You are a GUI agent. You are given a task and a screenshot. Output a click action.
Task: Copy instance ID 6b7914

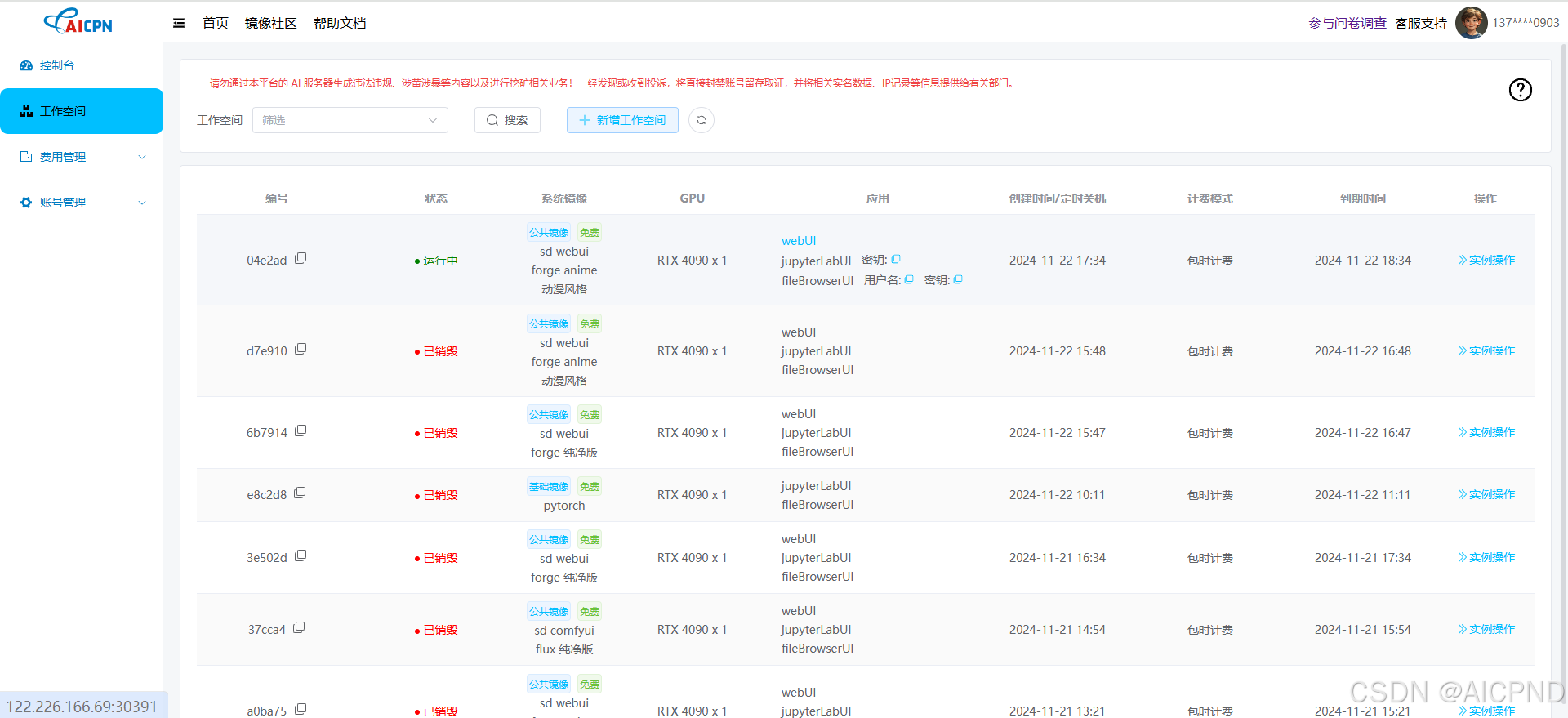pyautogui.click(x=301, y=430)
